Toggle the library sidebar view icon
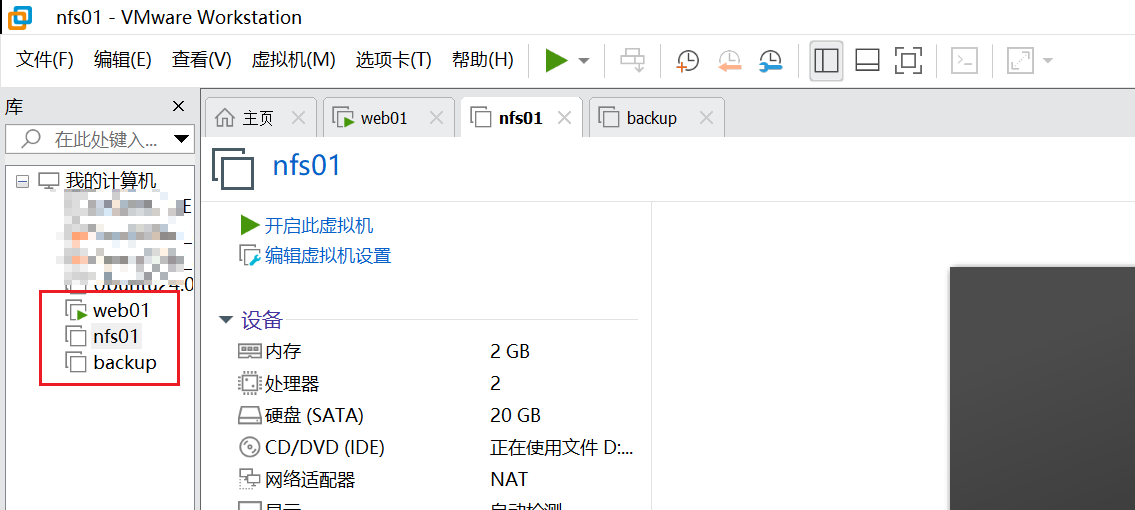Viewport: 1135px width, 510px height. point(826,61)
